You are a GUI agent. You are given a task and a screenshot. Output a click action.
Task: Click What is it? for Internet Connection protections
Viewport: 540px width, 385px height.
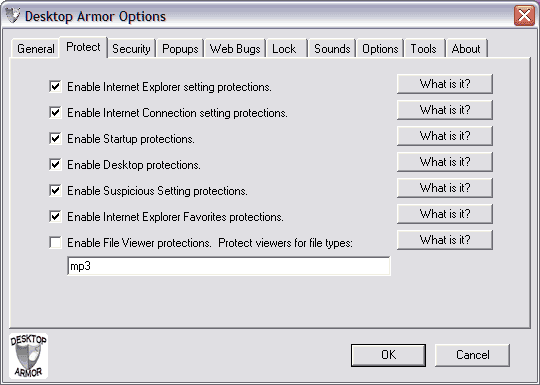coord(445,110)
